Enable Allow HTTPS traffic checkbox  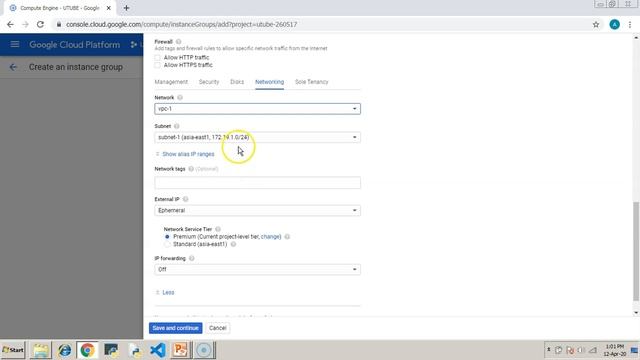pyautogui.click(x=158, y=65)
